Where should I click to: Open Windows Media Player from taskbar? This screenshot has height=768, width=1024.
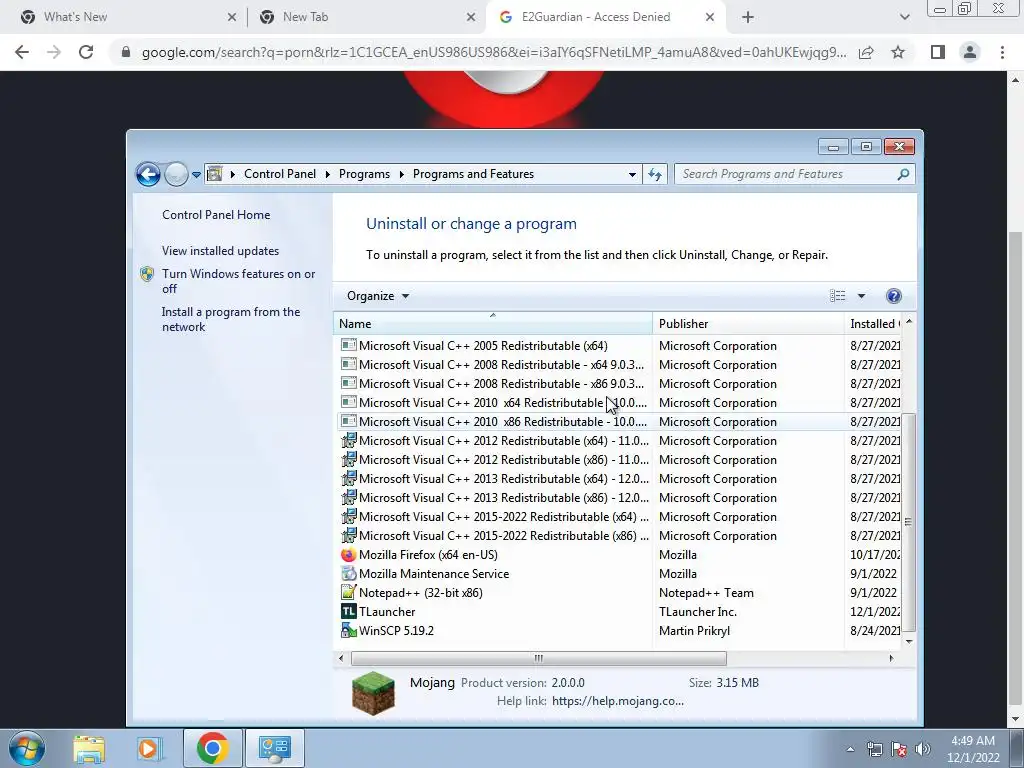tap(149, 748)
